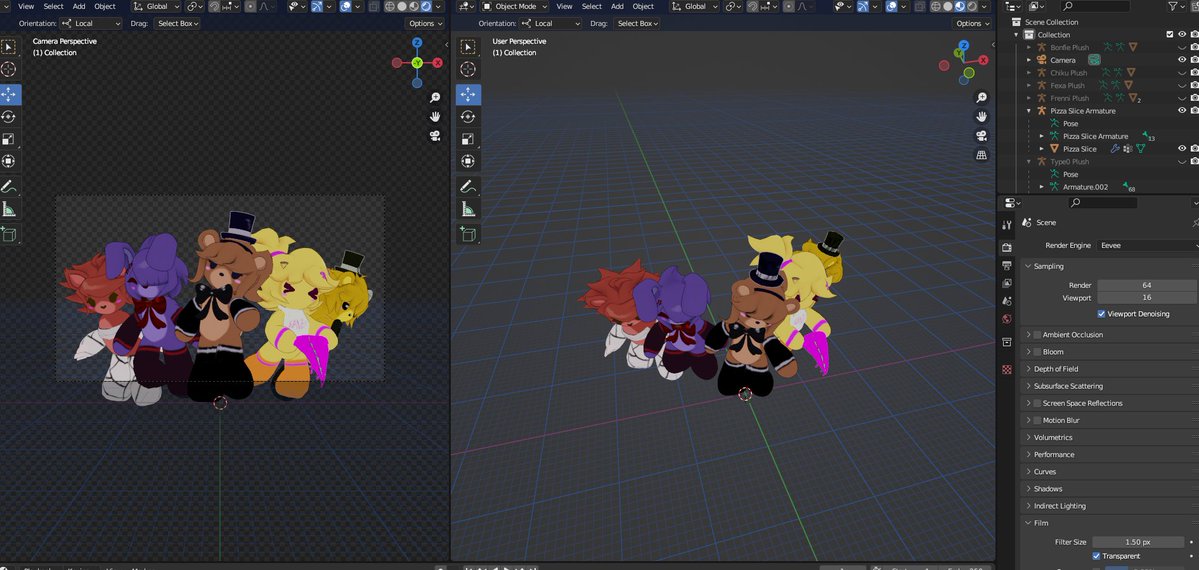Open the Tool properties tab

coord(1006,224)
